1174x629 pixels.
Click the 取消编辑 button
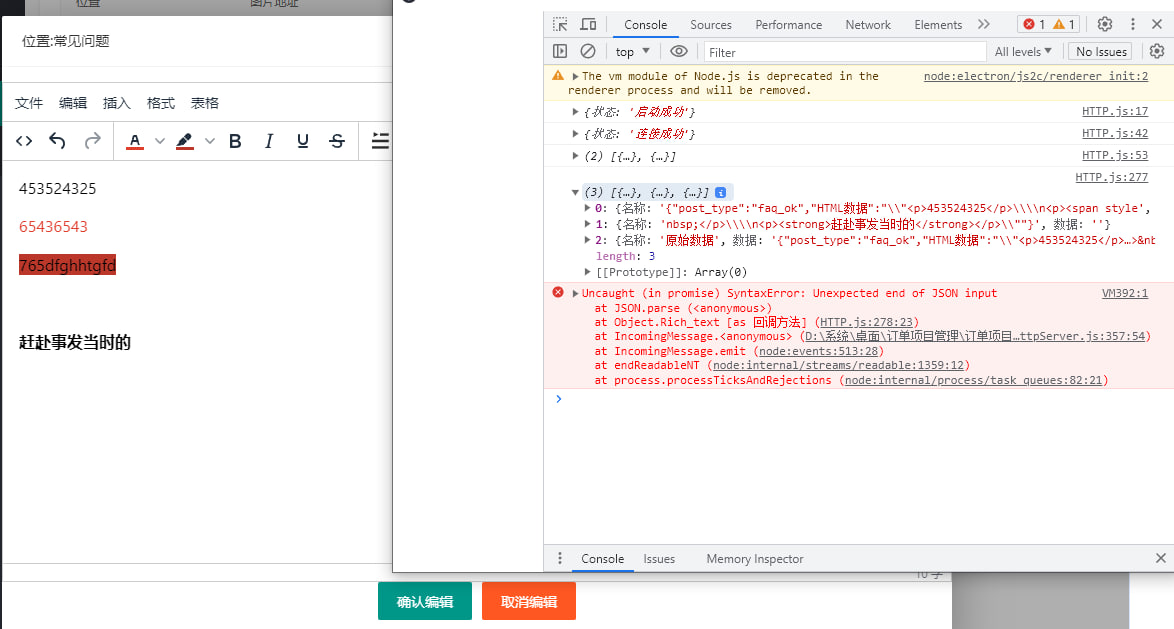[529, 601]
